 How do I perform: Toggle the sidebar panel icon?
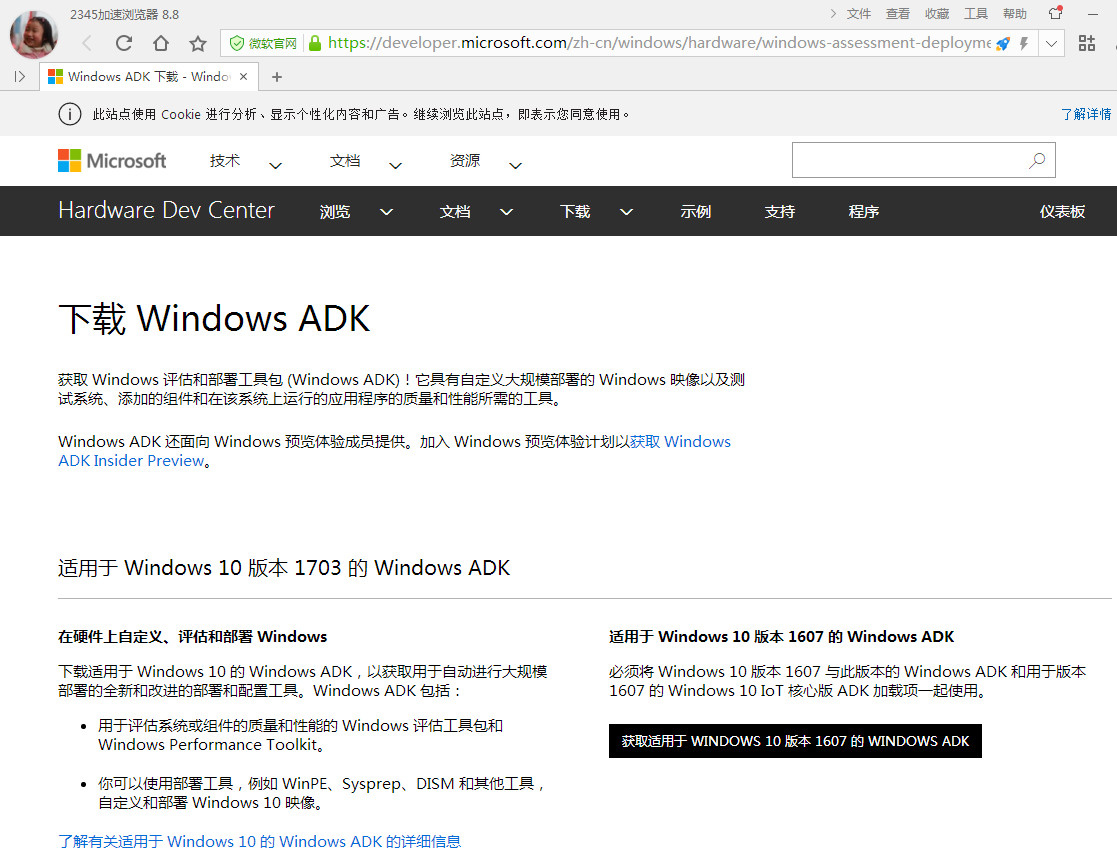pos(20,76)
